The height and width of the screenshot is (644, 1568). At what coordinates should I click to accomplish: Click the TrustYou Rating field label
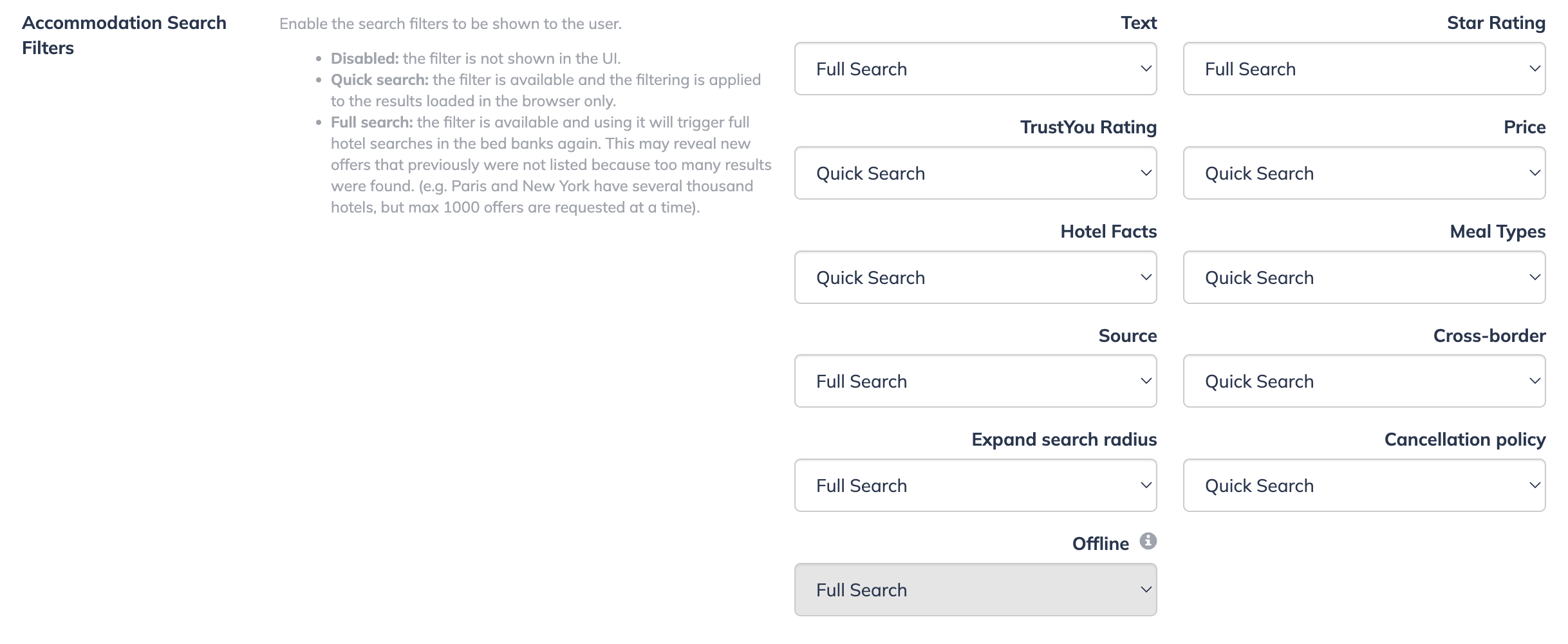click(x=1088, y=128)
